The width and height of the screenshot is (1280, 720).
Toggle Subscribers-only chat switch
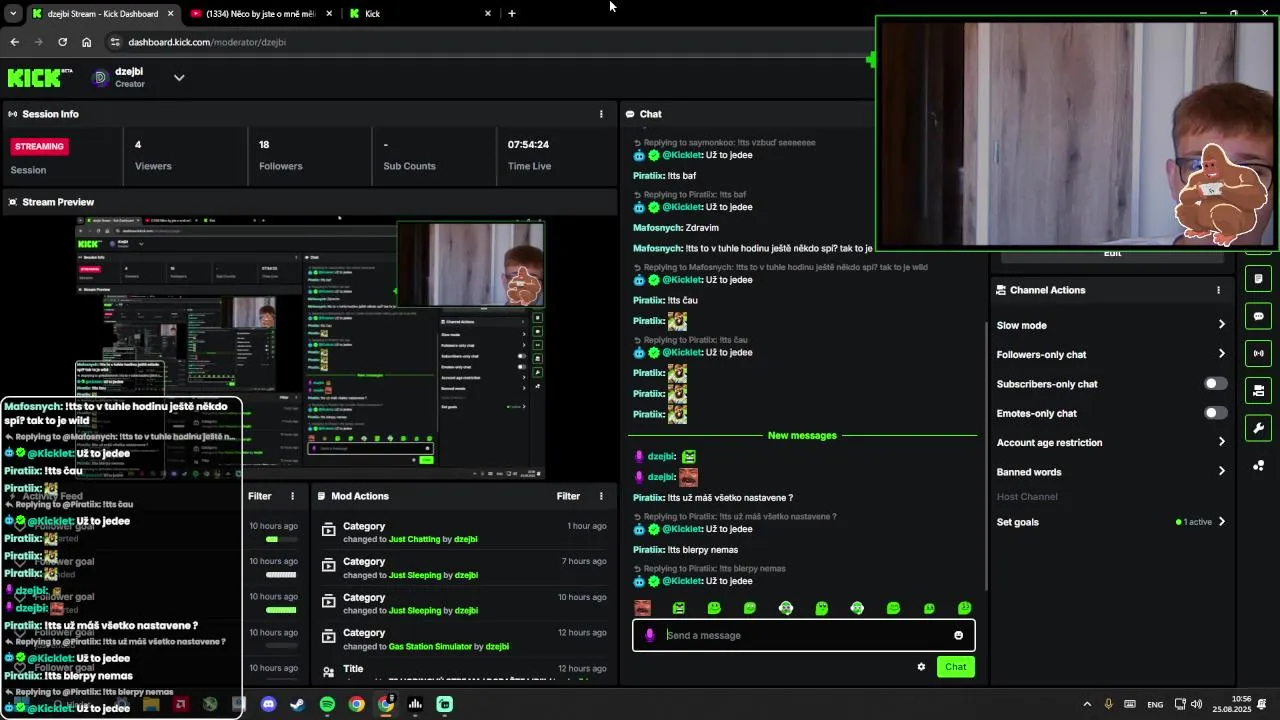point(1215,384)
